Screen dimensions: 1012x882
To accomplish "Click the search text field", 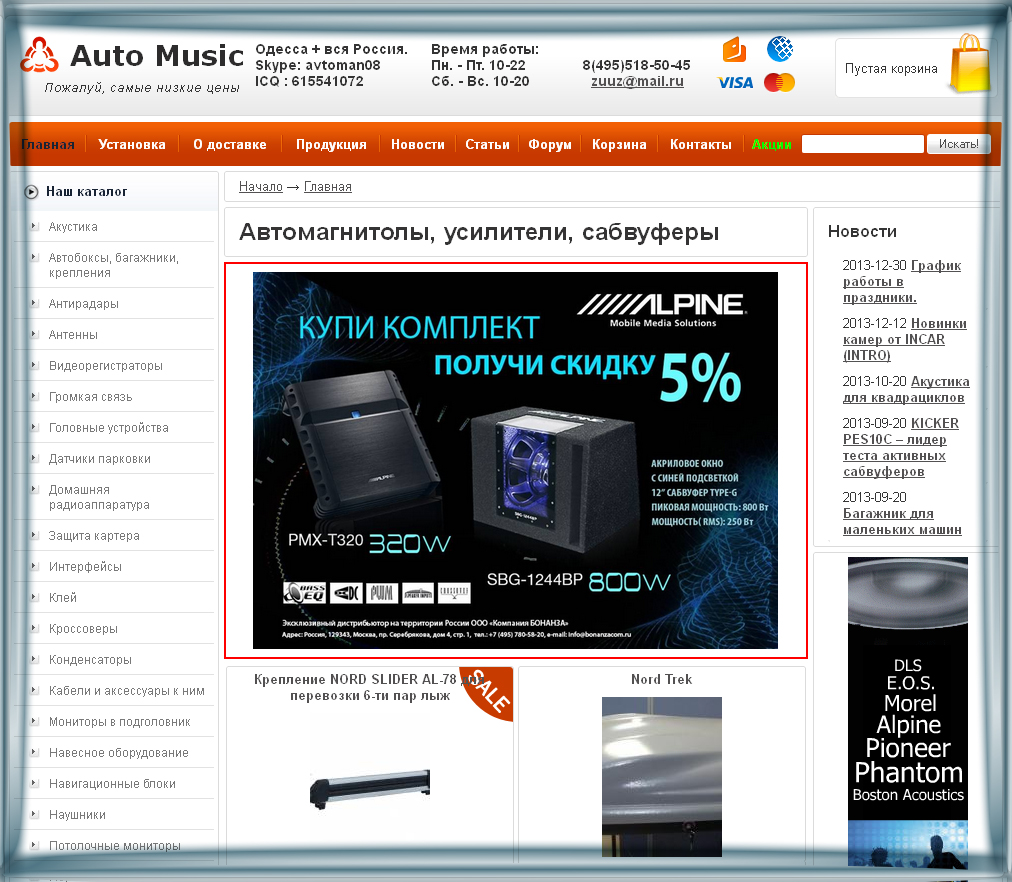I will coord(863,144).
